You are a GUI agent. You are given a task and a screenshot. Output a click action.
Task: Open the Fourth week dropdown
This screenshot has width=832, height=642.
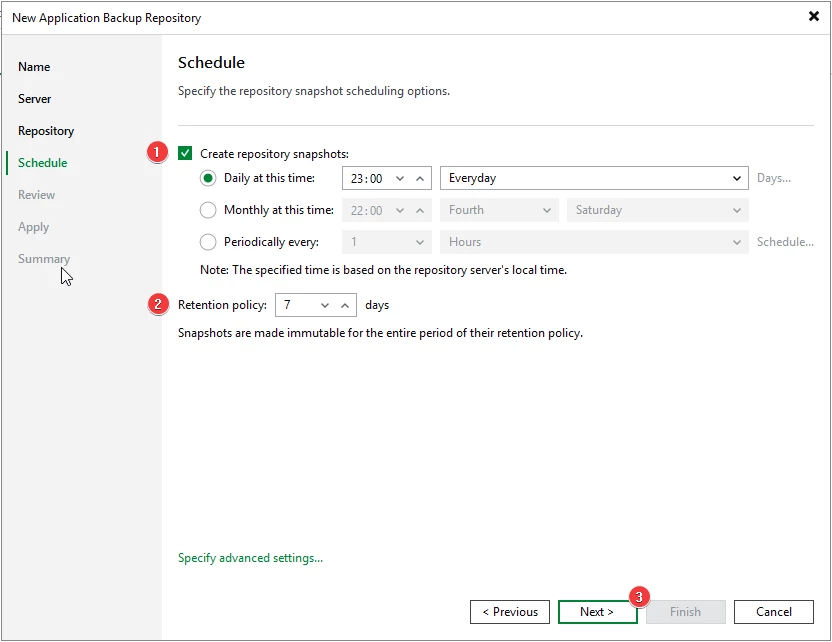pyautogui.click(x=499, y=210)
